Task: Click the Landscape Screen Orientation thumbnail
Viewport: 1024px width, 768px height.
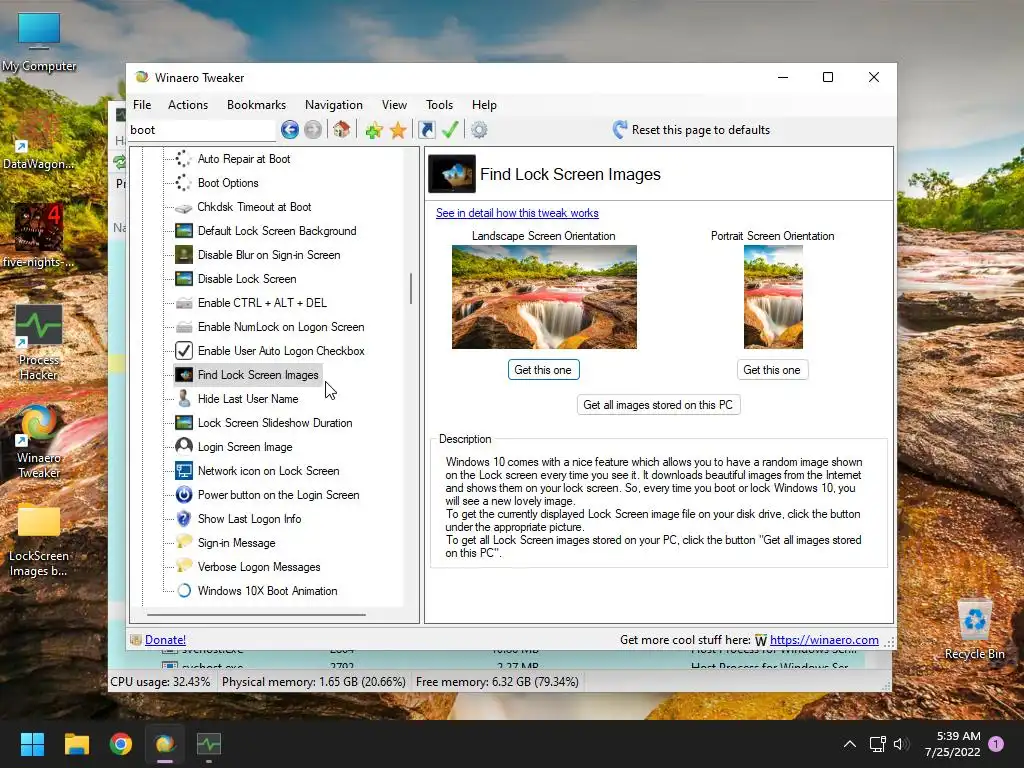Action: (544, 296)
